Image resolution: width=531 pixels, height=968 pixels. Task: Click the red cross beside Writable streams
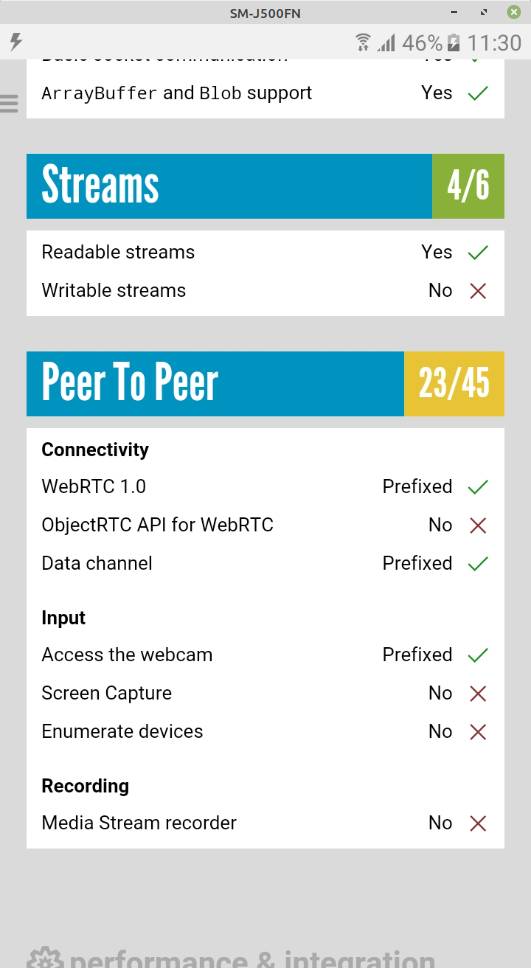tap(478, 291)
